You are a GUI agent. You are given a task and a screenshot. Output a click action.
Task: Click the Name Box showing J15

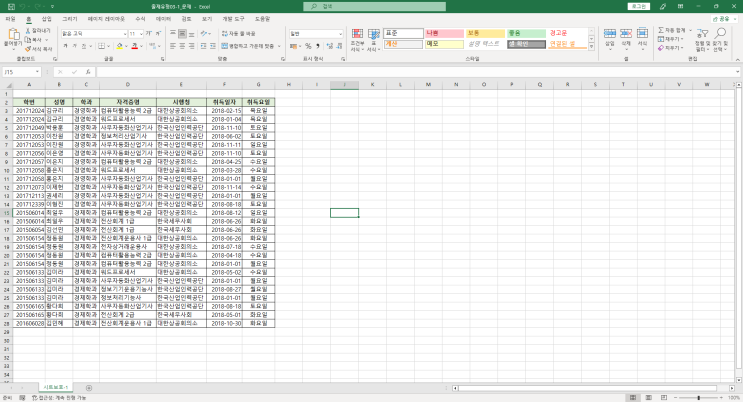pos(21,72)
